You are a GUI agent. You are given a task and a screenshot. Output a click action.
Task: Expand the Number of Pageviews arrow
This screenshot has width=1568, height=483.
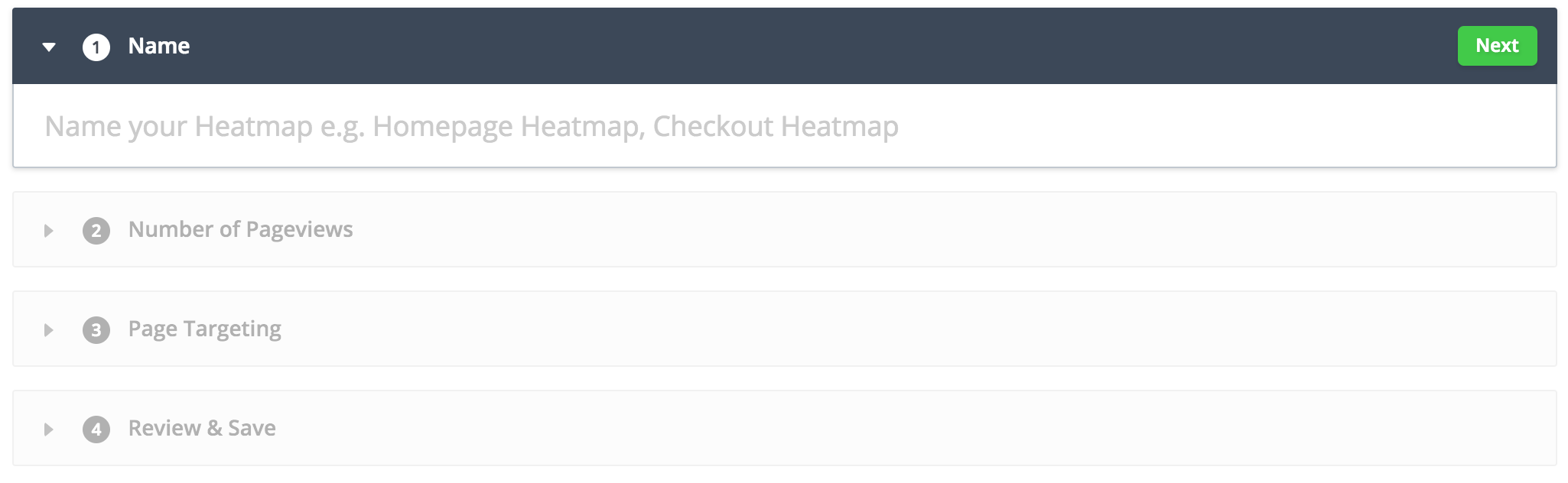(48, 231)
